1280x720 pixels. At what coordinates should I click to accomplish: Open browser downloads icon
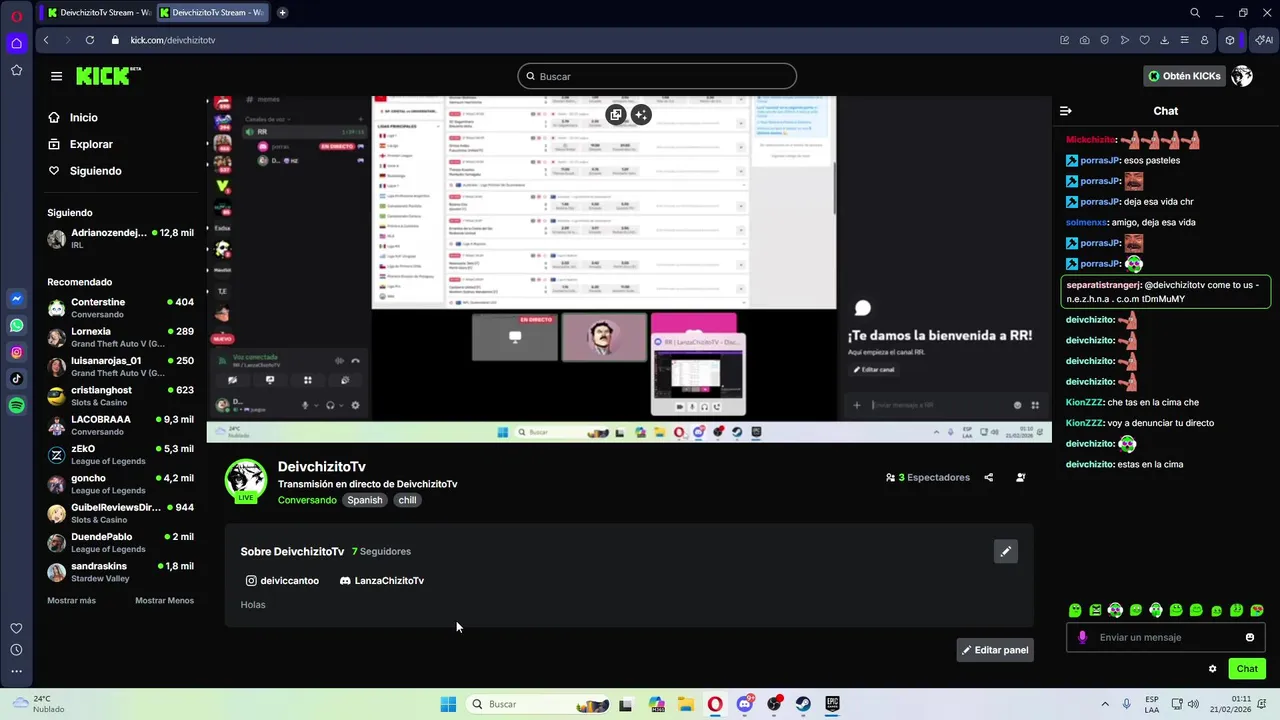pos(1165,40)
